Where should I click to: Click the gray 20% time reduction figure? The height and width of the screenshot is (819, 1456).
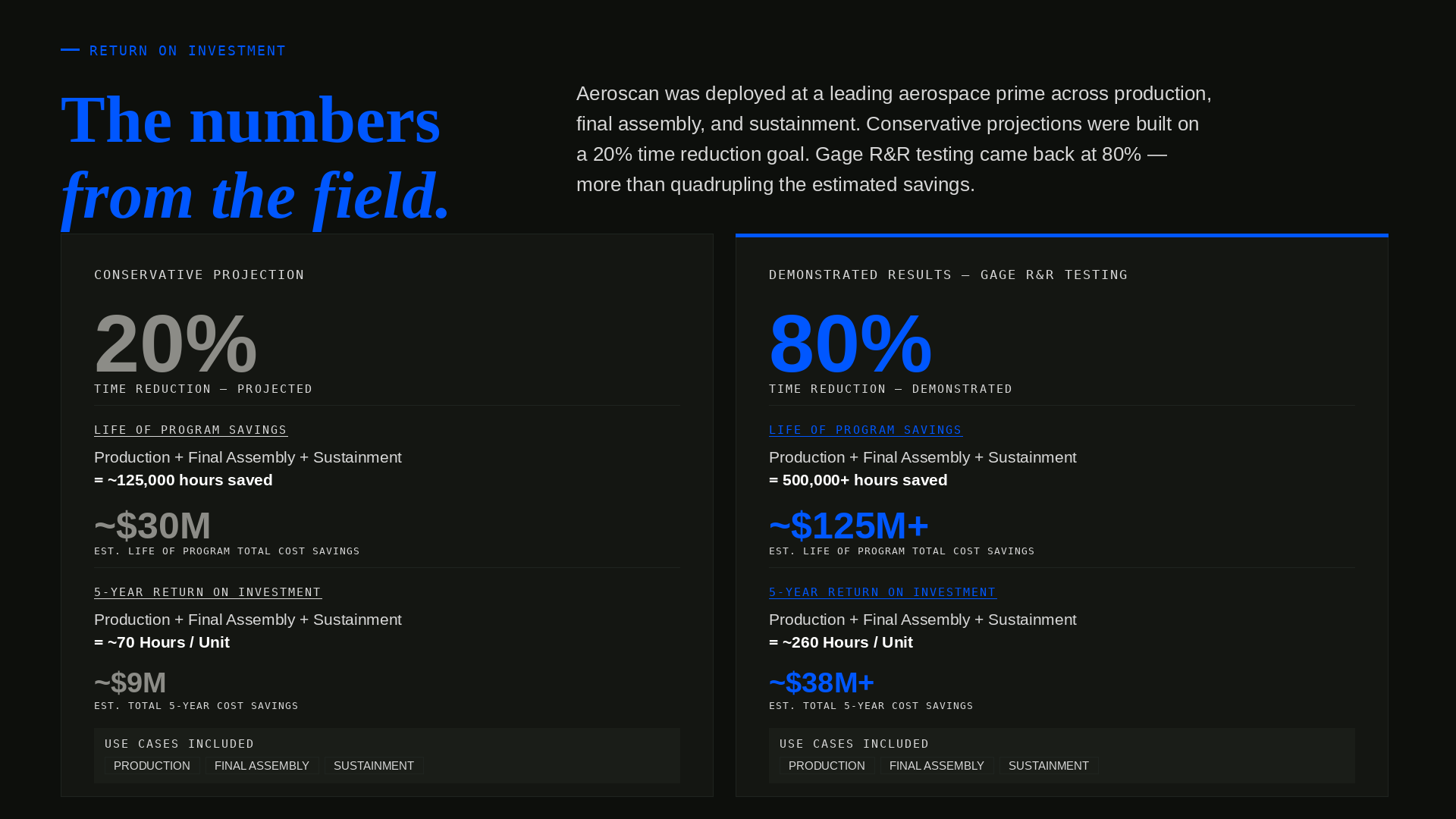click(176, 344)
